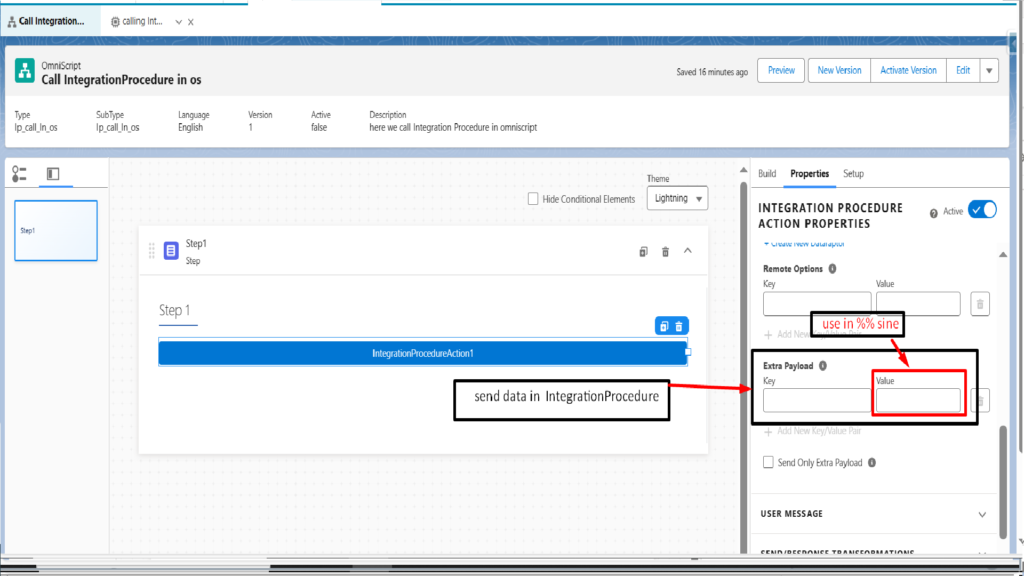Click the Extra Payload Value field
The image size is (1024, 576).
point(918,400)
